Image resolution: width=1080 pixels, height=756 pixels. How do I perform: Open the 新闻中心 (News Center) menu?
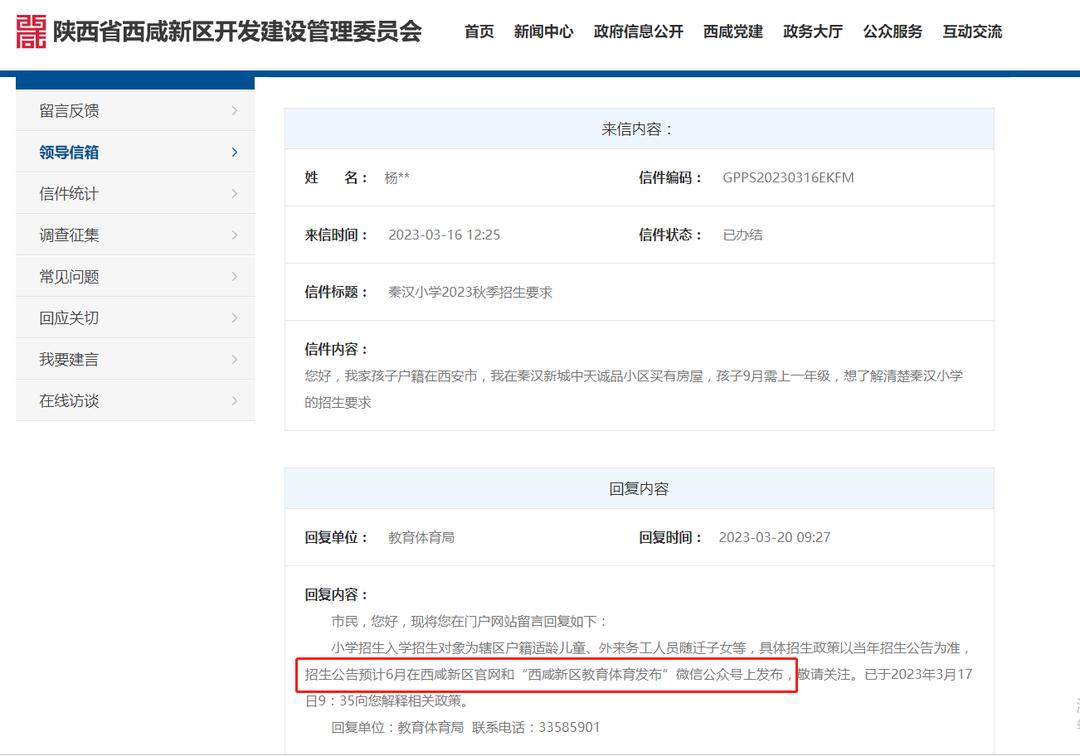point(543,31)
